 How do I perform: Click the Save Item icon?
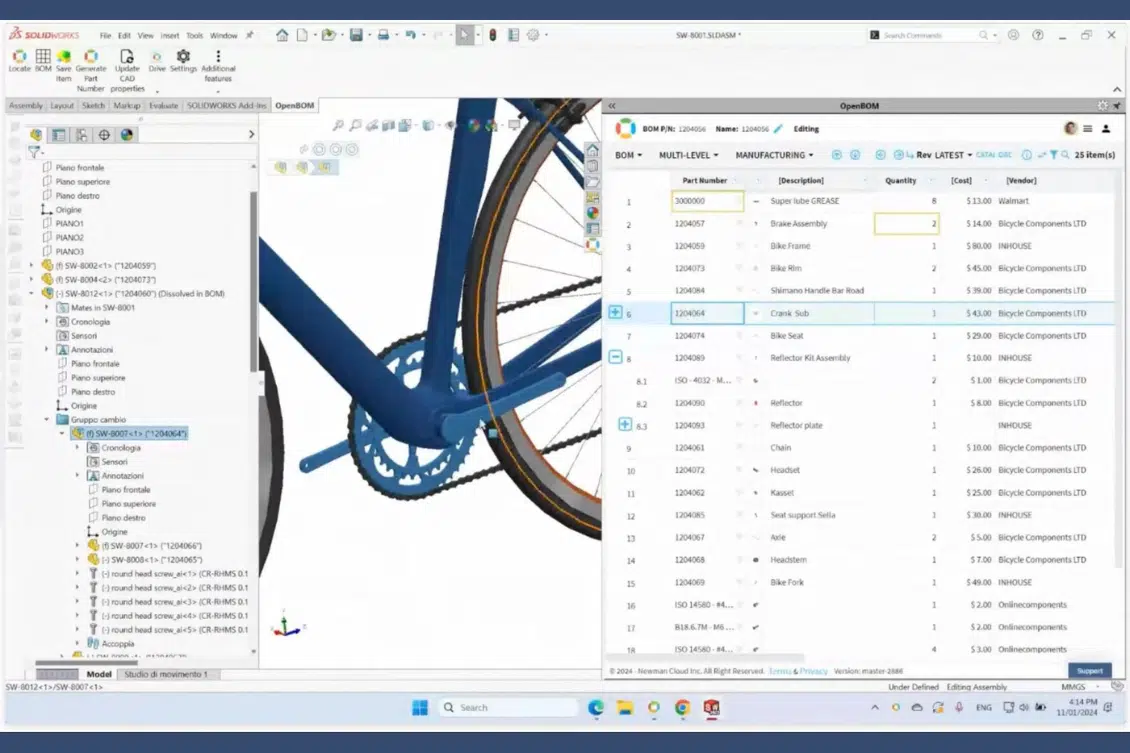pos(63,56)
